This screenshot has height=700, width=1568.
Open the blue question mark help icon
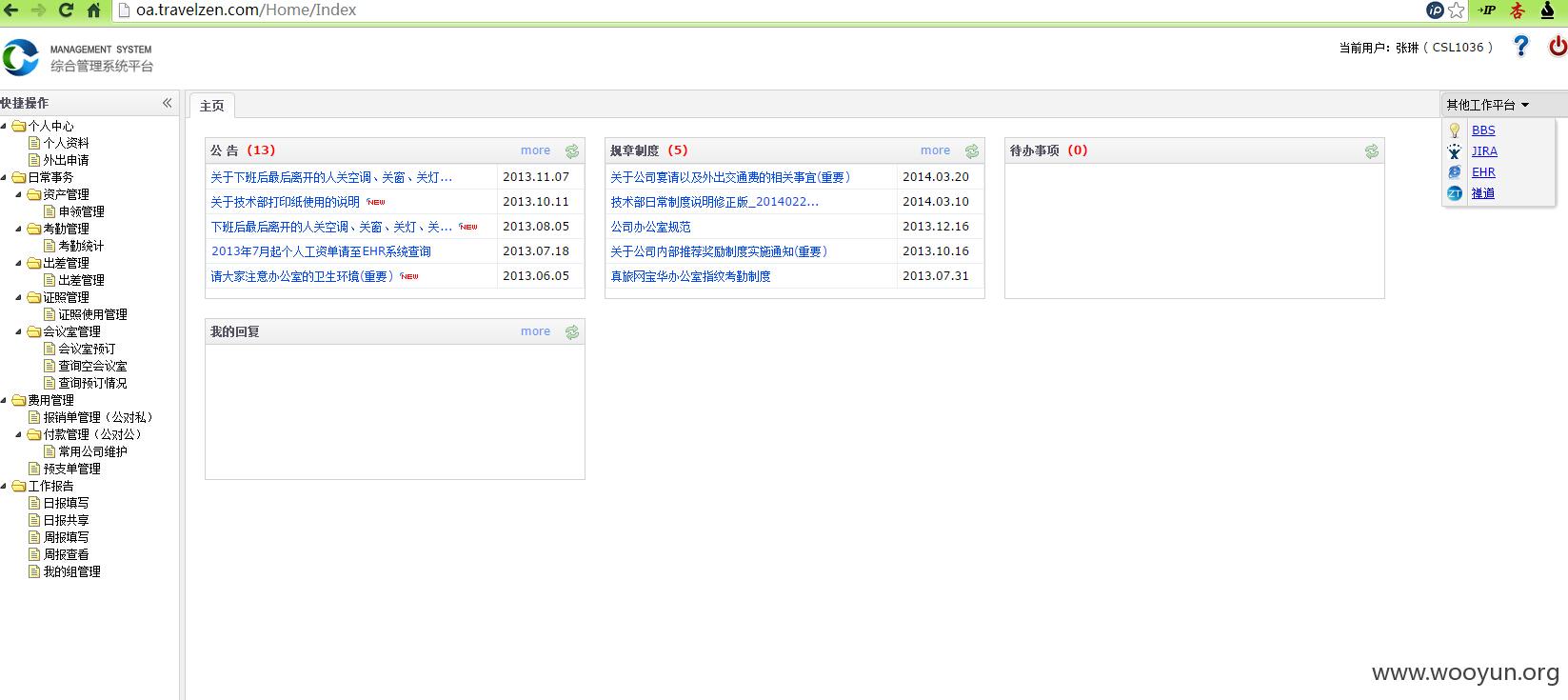[1520, 46]
